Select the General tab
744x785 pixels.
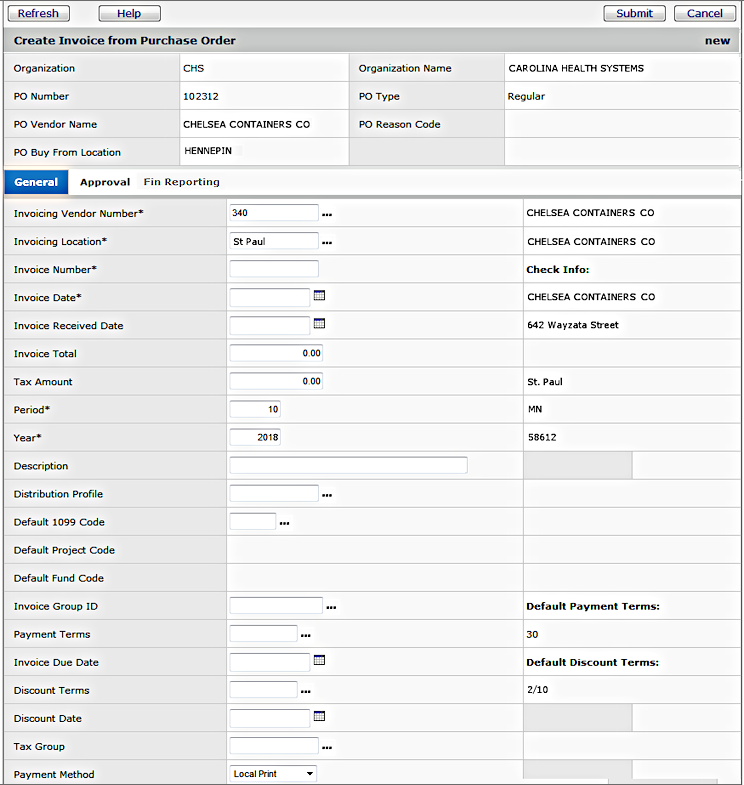pyautogui.click(x=36, y=182)
